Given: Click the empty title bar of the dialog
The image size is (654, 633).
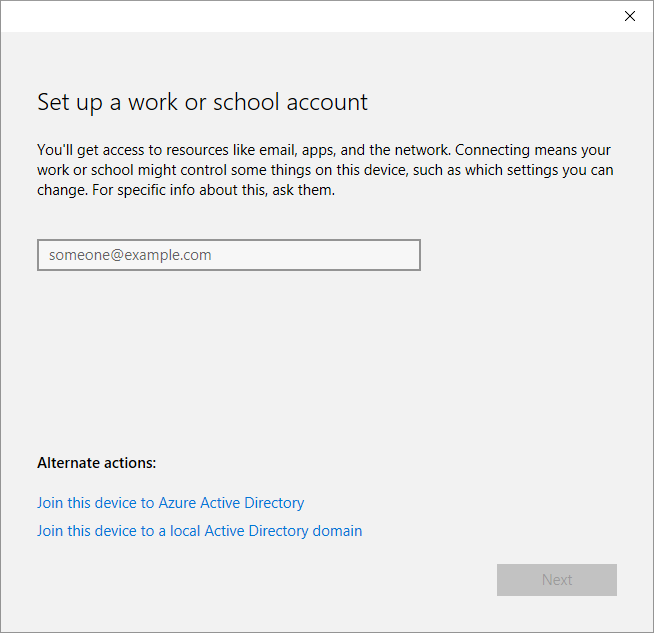Looking at the screenshot, I should pos(300,16).
